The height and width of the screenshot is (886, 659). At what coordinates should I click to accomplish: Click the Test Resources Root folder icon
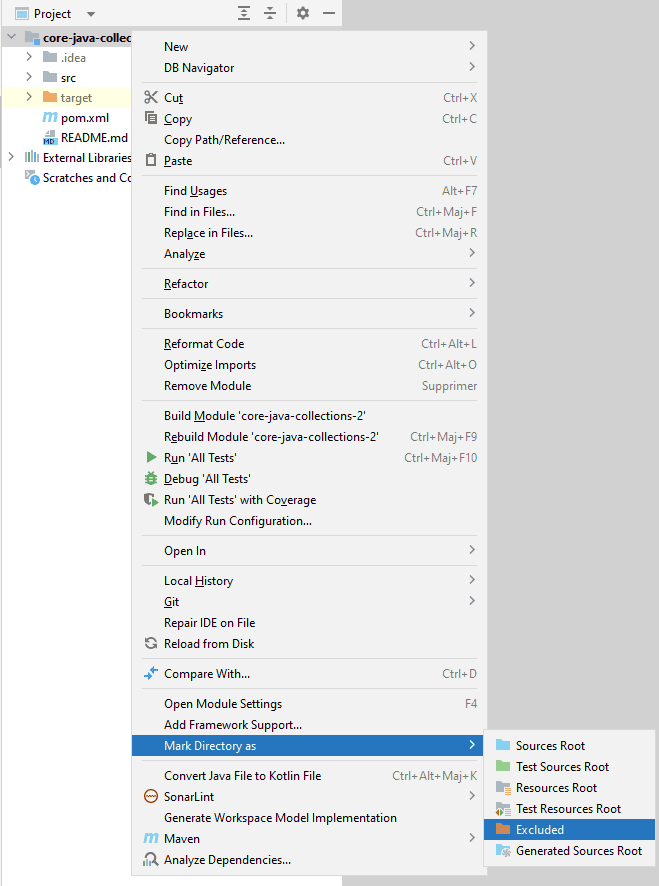pos(503,809)
